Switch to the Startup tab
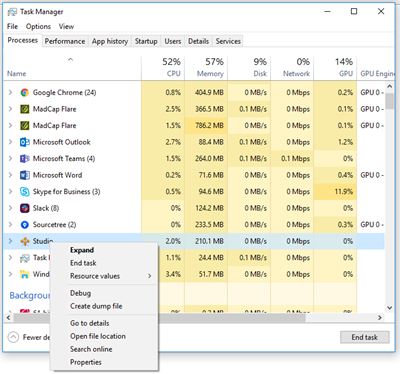This screenshot has height=374, width=400. coord(146,41)
